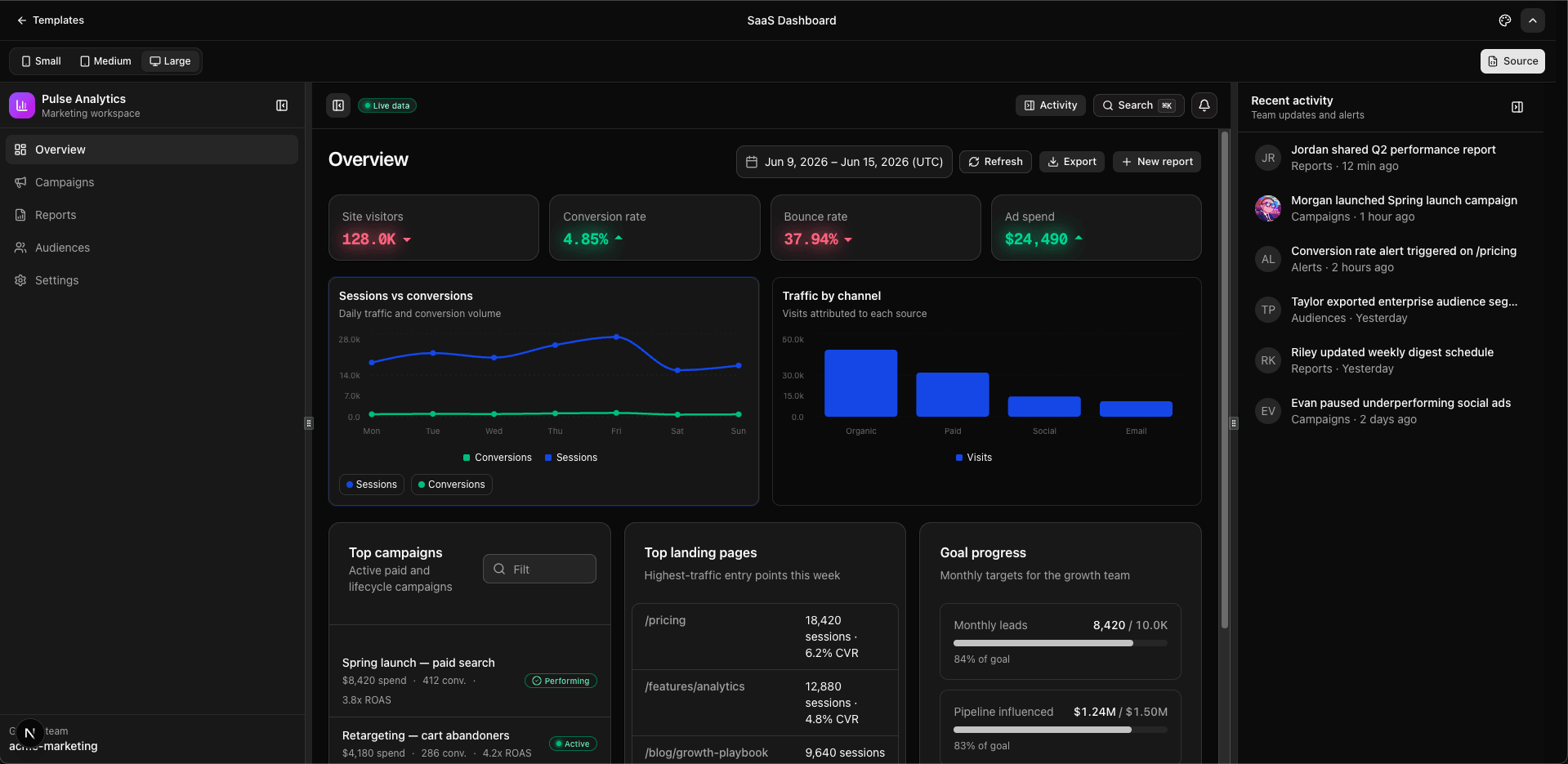Create a New report
1568x764 pixels.
click(1157, 162)
